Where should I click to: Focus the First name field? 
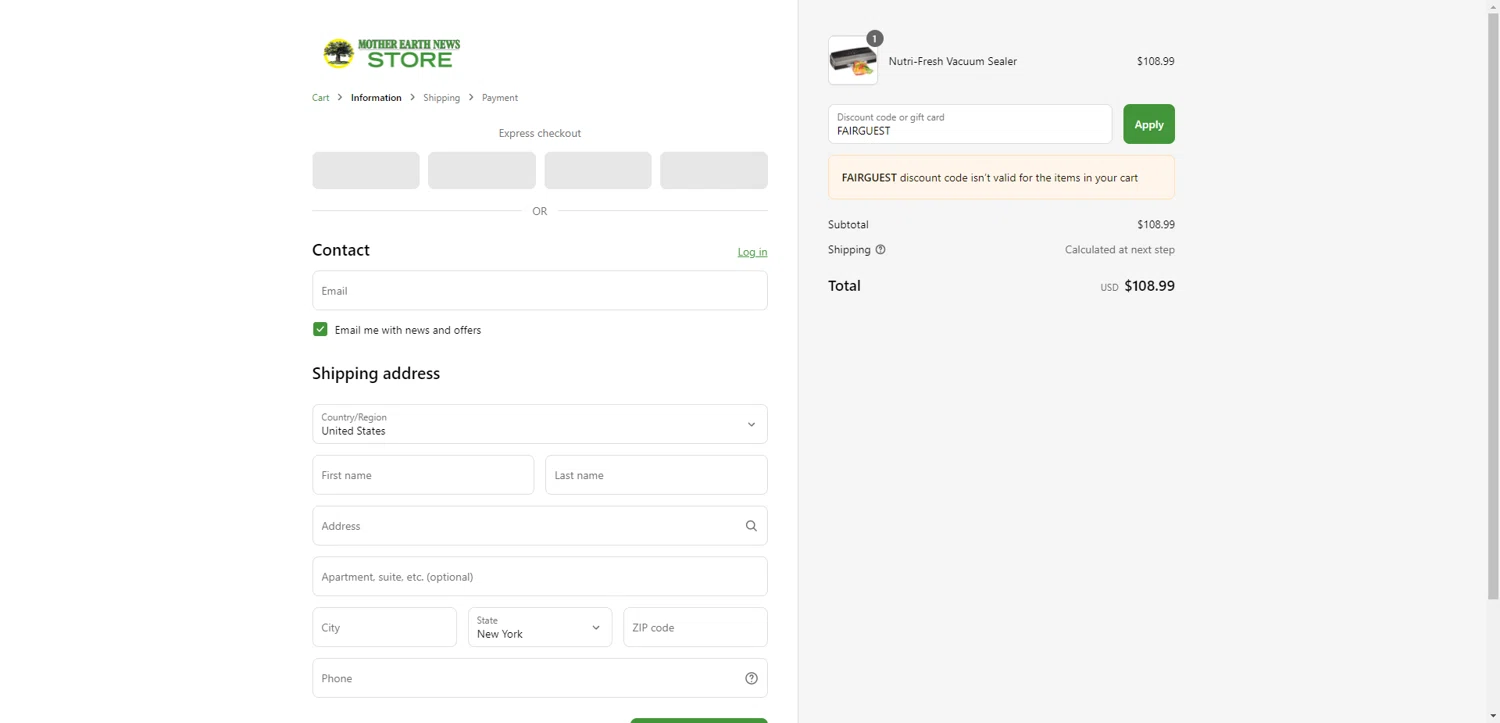[x=423, y=475]
